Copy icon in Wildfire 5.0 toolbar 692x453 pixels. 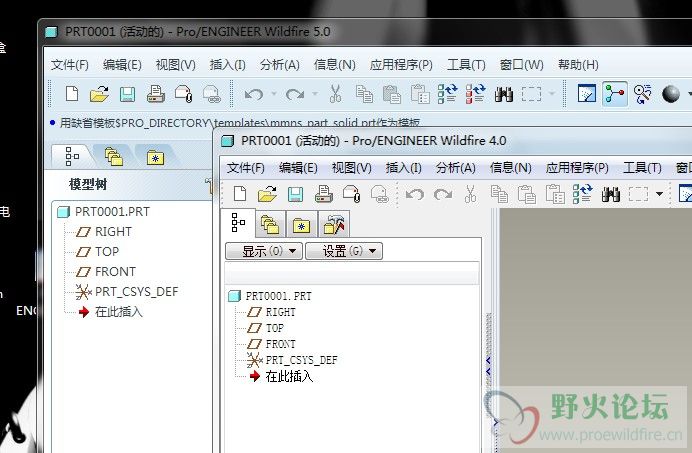pyautogui.click(x=364, y=94)
